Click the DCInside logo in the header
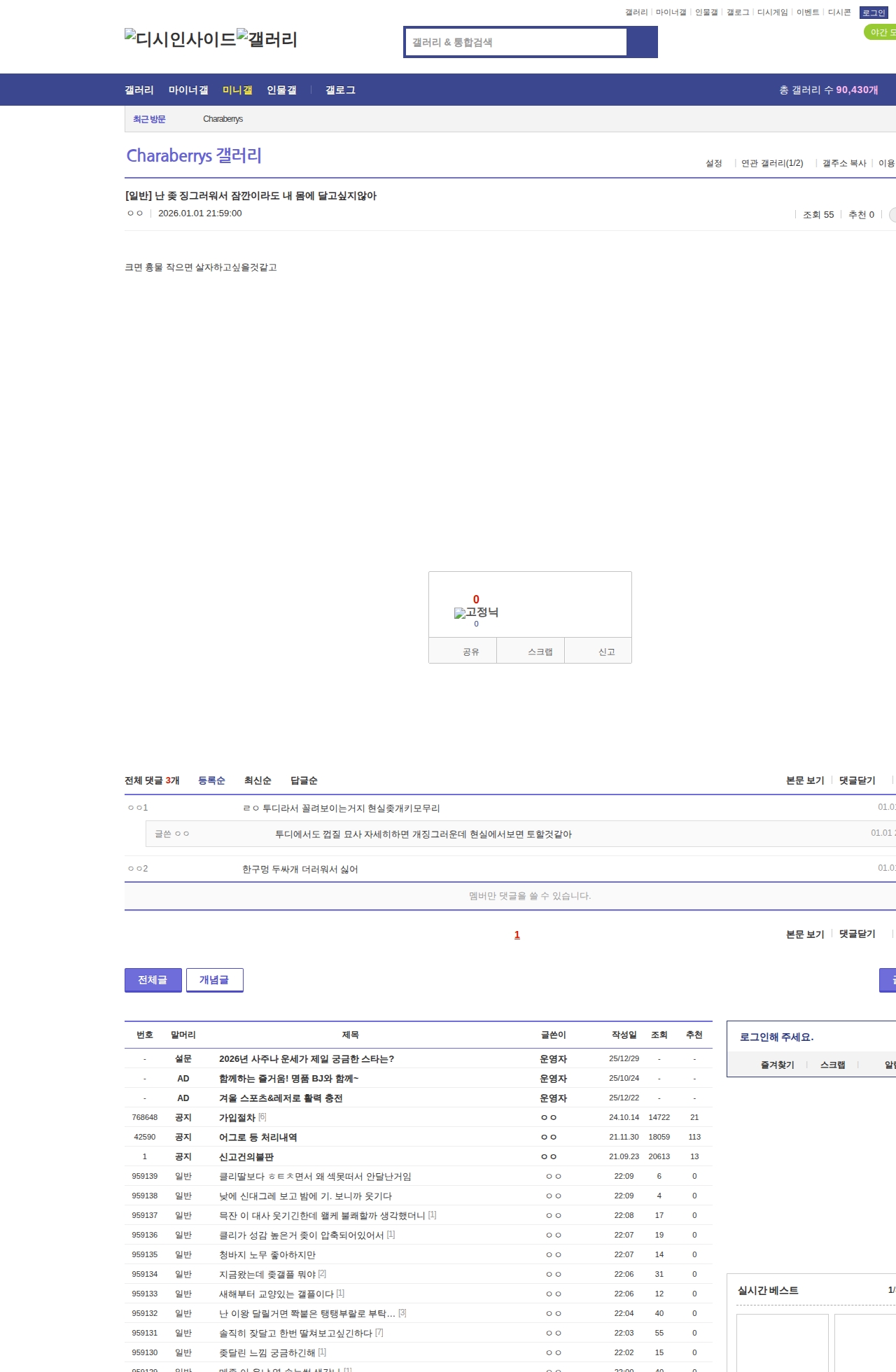The height and width of the screenshot is (1372, 896). [x=180, y=39]
